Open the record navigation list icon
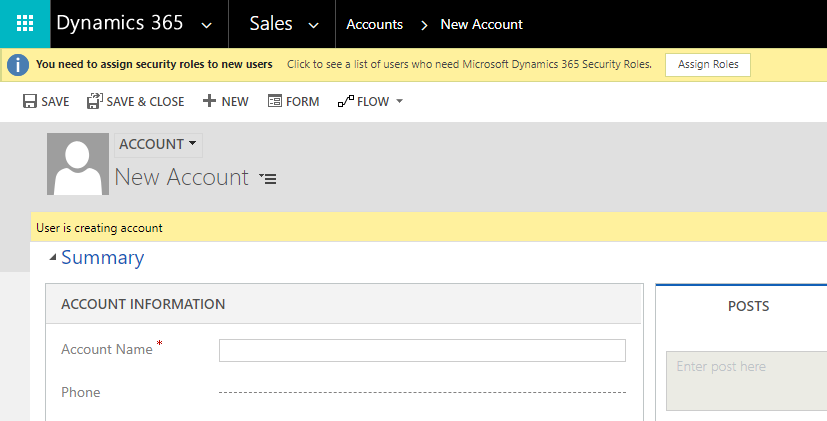Image resolution: width=827 pixels, height=421 pixels. 268,179
